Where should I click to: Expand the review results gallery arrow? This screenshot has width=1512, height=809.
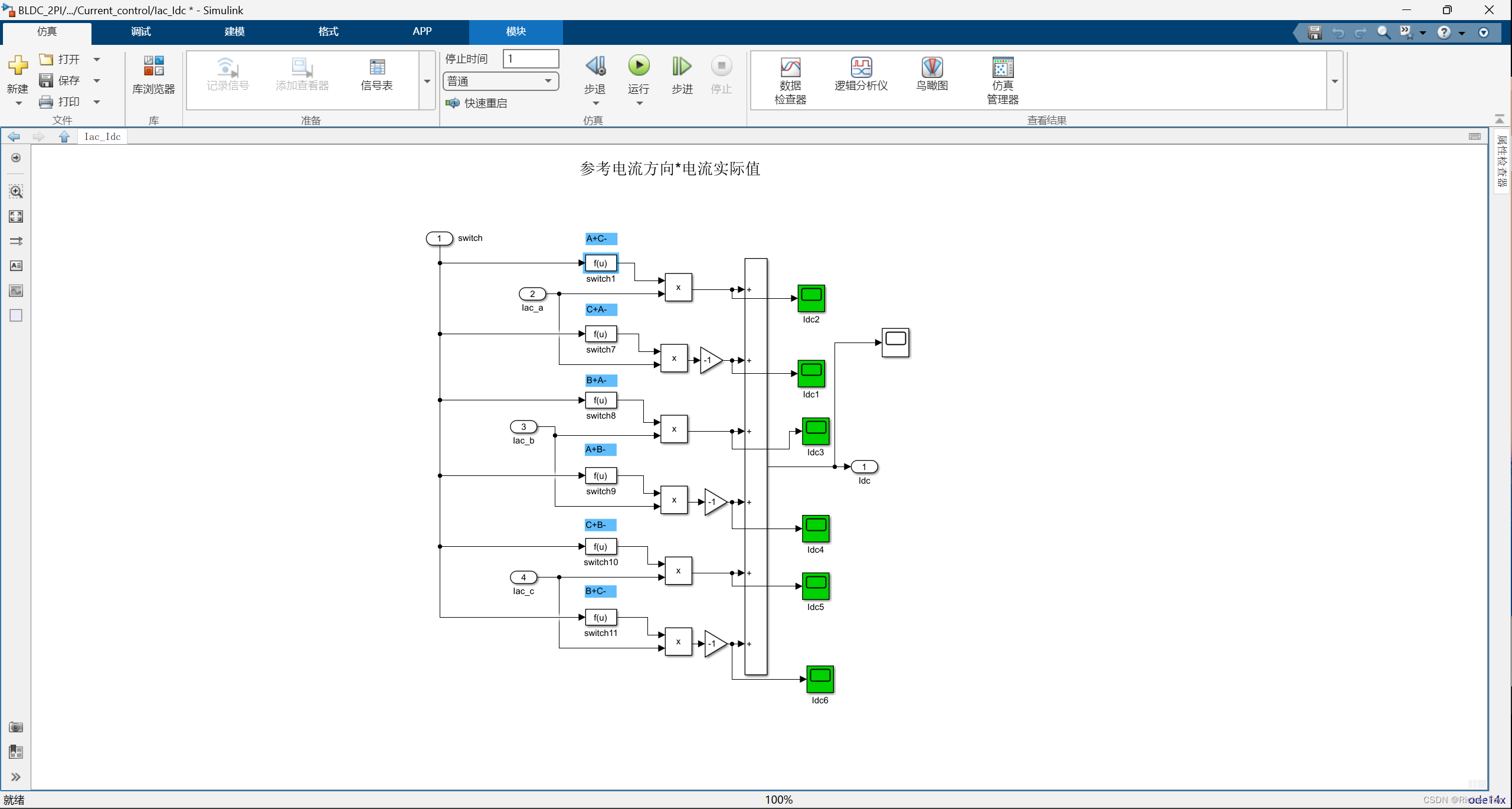click(1335, 81)
